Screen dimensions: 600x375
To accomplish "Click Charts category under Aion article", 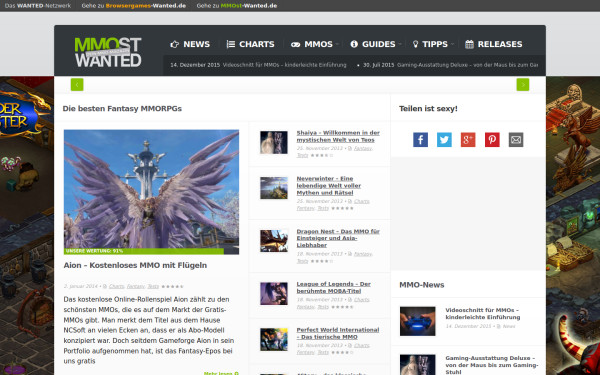I will (116, 286).
